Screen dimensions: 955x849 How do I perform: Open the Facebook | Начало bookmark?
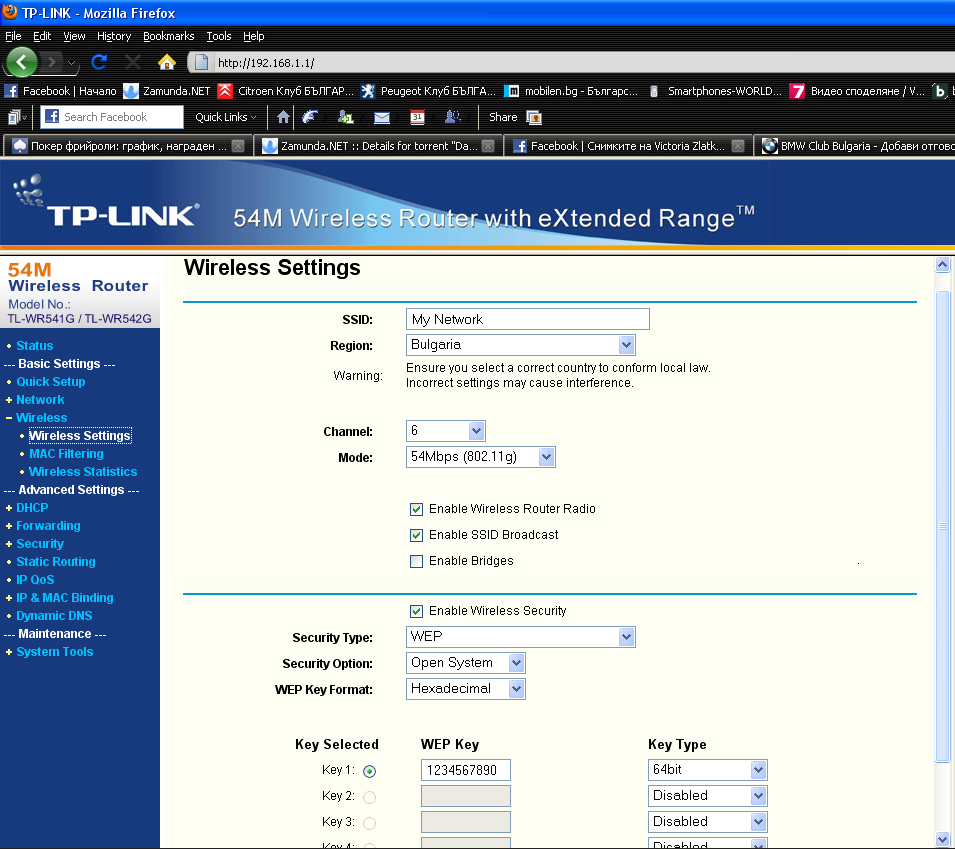60,91
